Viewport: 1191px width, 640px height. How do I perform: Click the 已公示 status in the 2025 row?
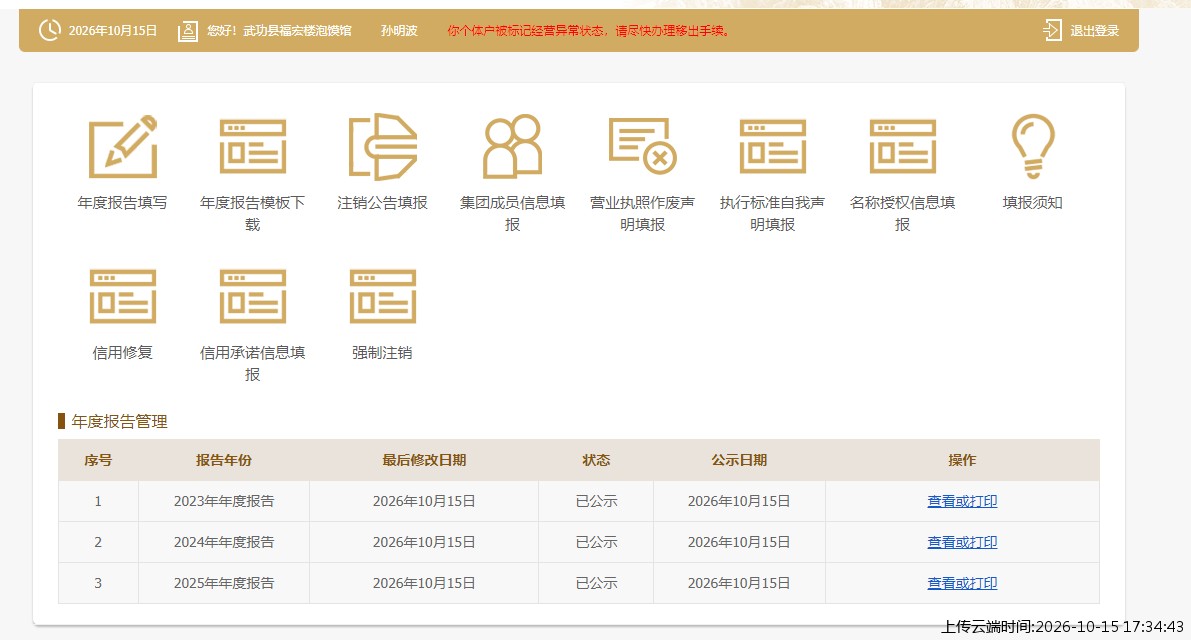pos(596,583)
